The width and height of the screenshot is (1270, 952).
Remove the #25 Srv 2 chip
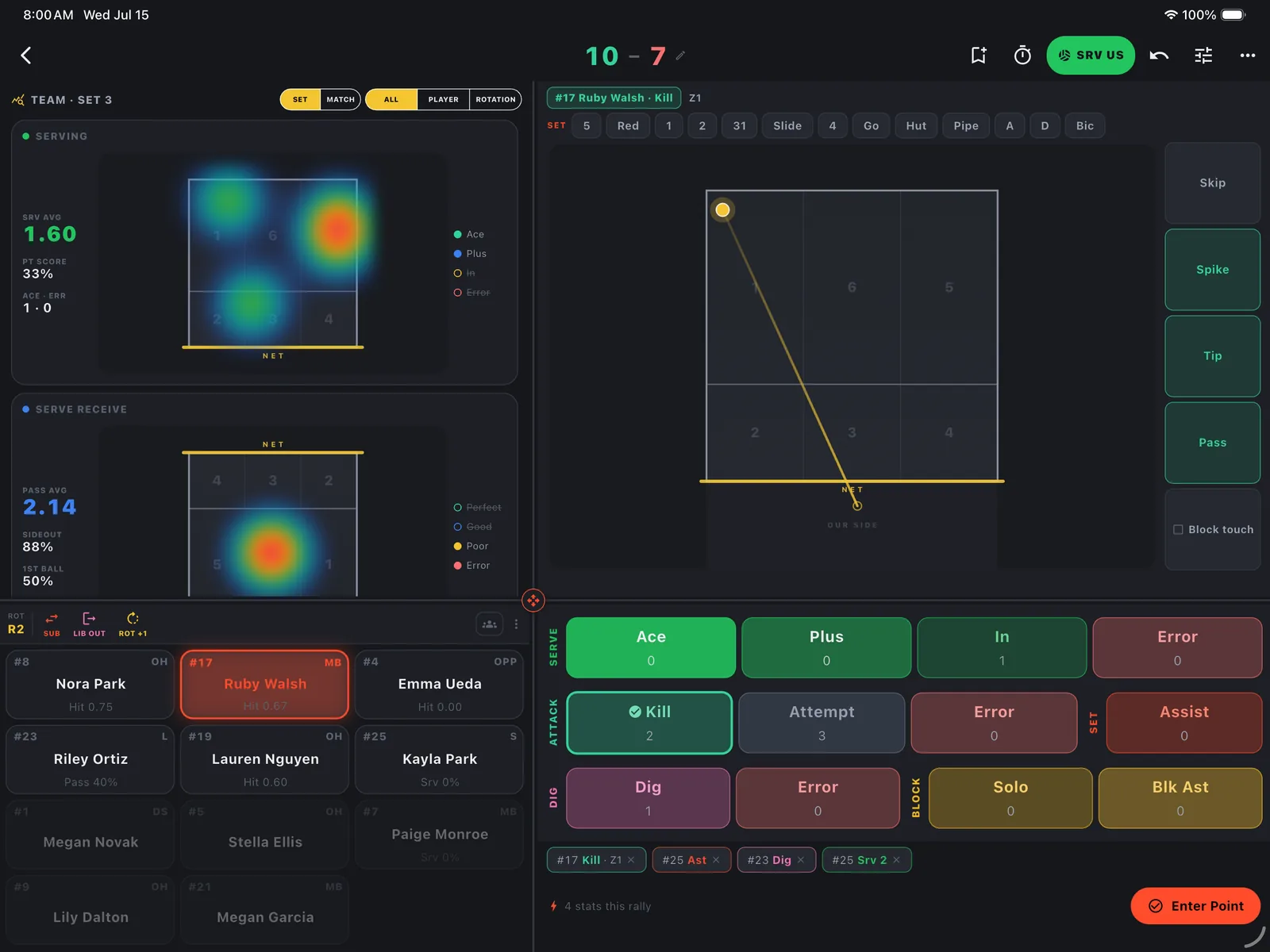[896, 860]
